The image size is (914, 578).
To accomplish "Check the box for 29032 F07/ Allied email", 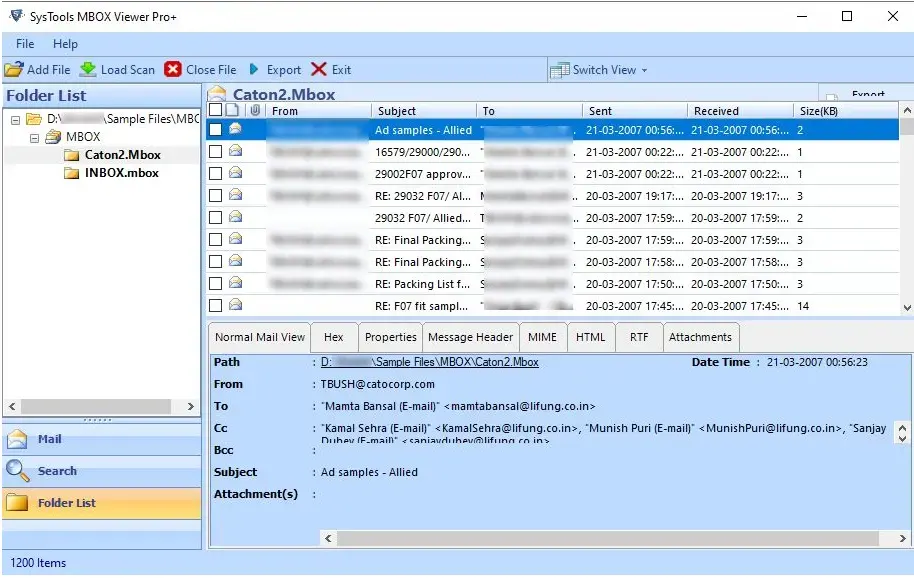I will [x=215, y=218].
